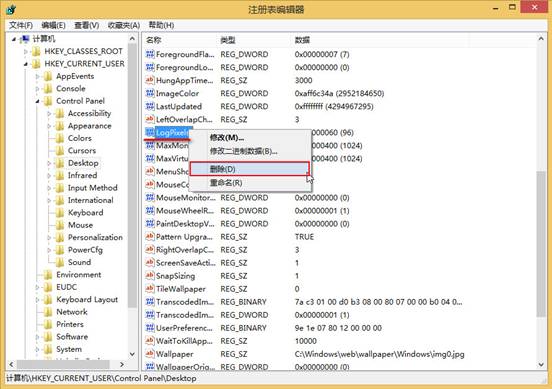This screenshot has width=552, height=389.
Task: Click the 类型 column header
Action: (227, 40)
